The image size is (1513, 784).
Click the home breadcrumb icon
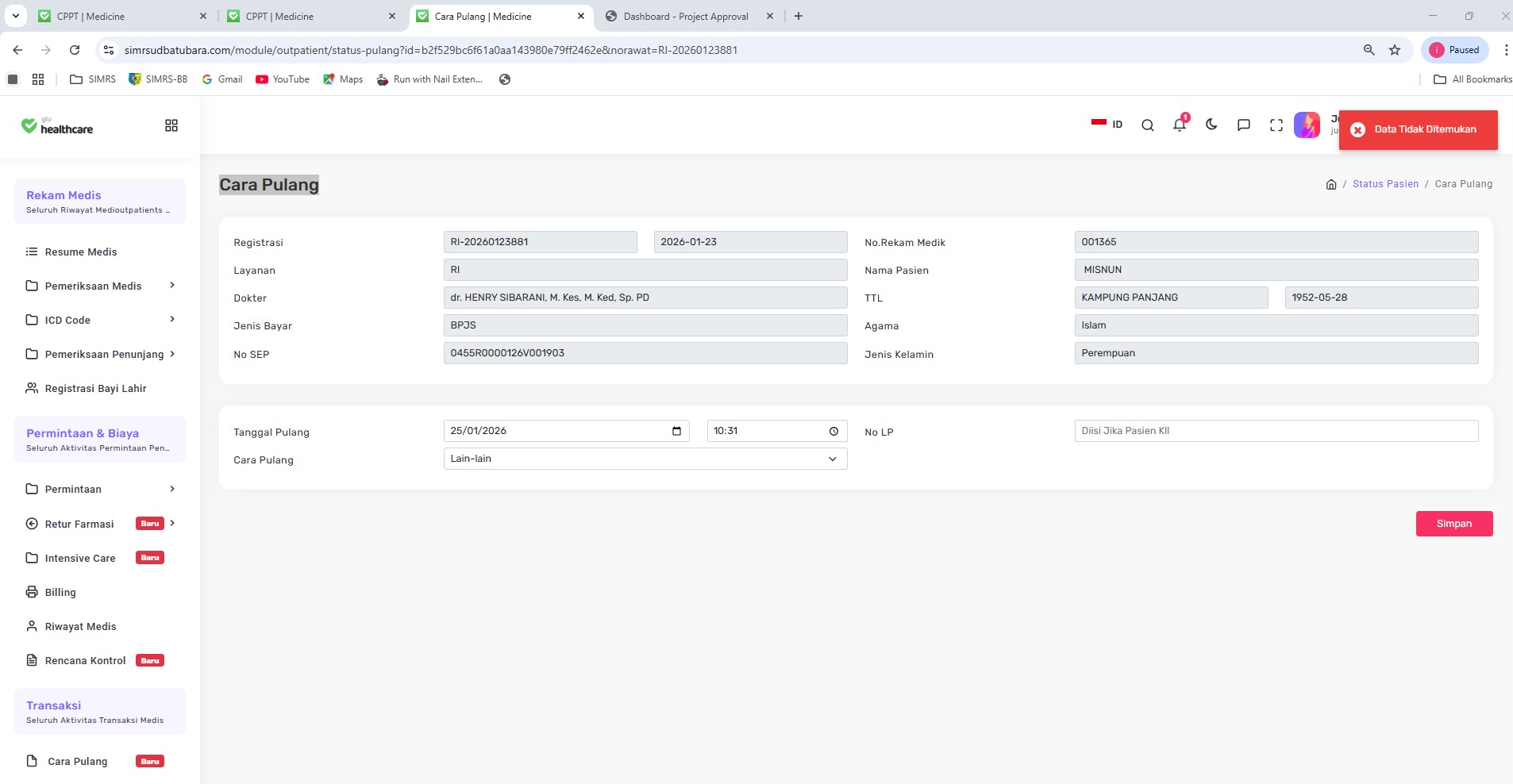tap(1331, 184)
